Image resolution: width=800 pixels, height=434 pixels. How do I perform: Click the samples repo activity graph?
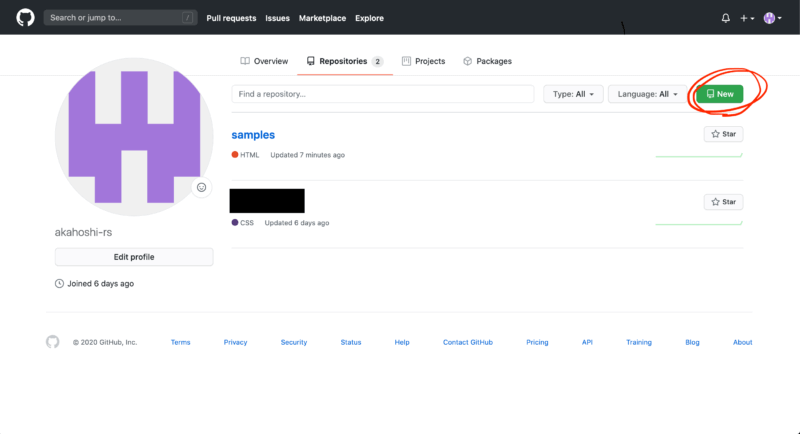[699, 155]
